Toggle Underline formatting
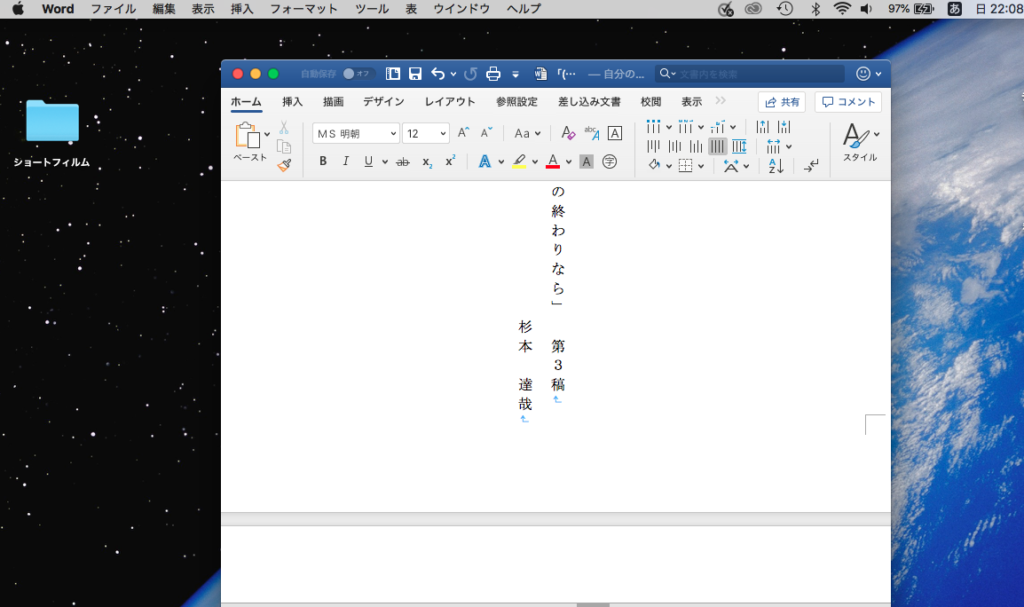The image size is (1024, 607). coord(368,161)
